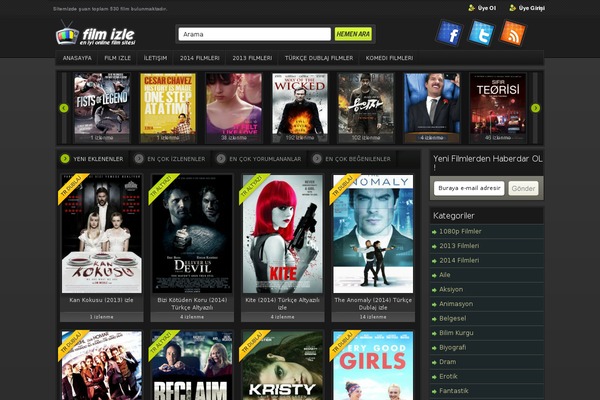
Task: Open the 2013 FİLMLERİ menu item
Action: (252, 58)
